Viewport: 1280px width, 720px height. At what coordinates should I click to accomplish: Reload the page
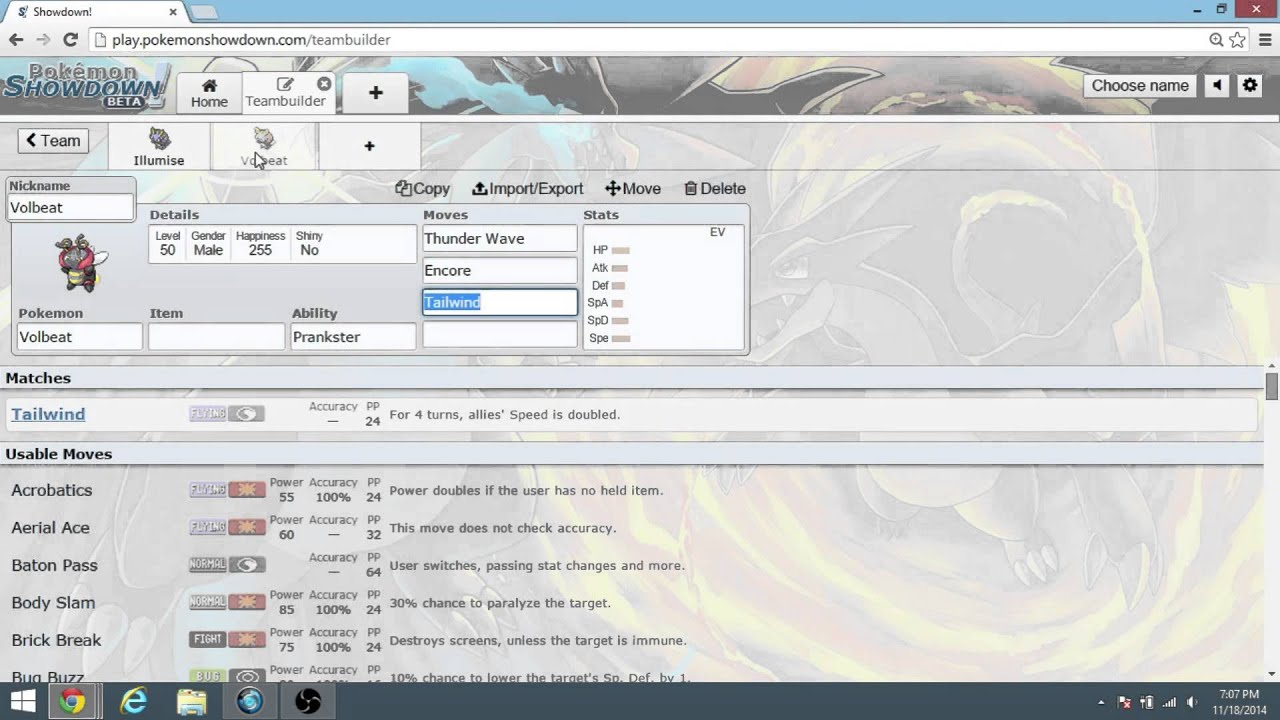(x=70, y=40)
